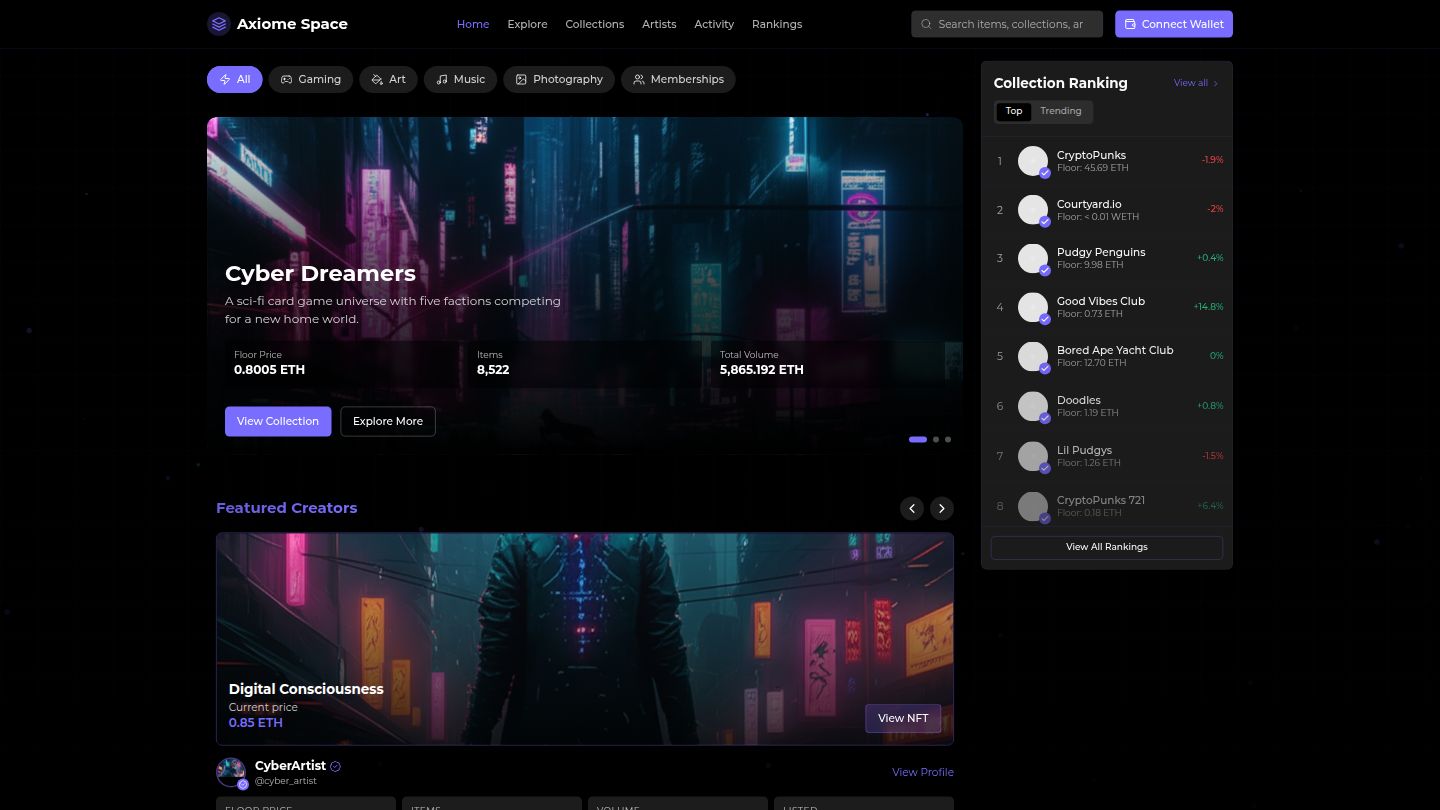The image size is (1440, 810).
Task: Click the Art palette filter icon
Action: [x=377, y=79]
